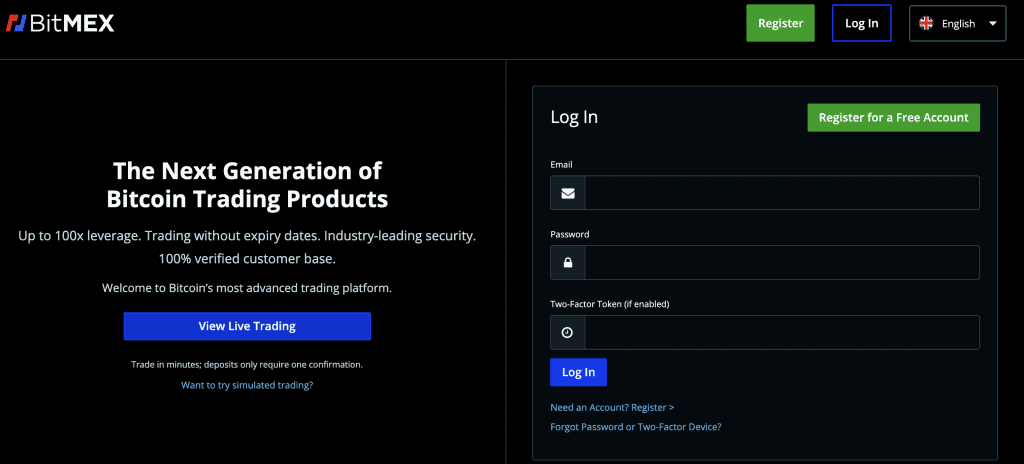1024x464 pixels.
Task: Open the View Live Trading button
Action: click(x=247, y=326)
